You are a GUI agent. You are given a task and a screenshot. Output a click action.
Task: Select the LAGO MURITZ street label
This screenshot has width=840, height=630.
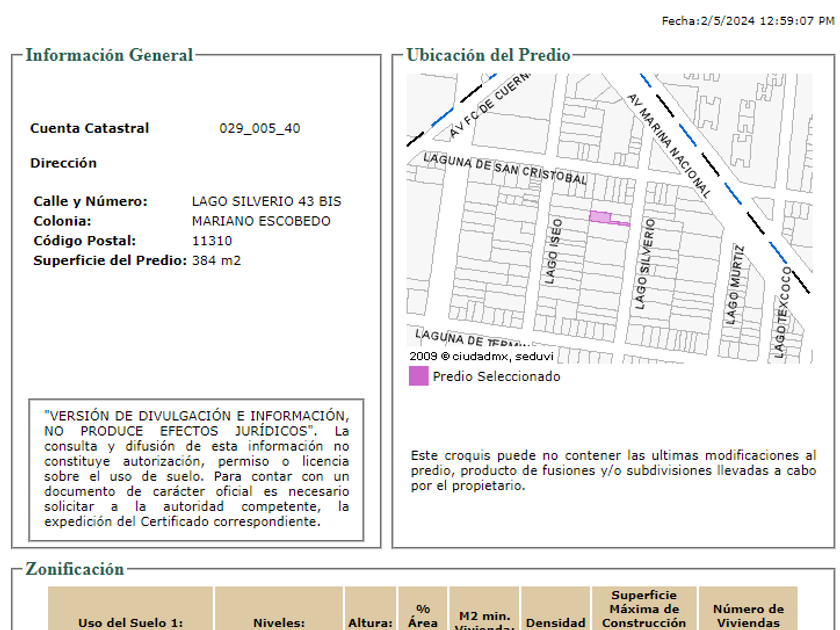pos(734,284)
